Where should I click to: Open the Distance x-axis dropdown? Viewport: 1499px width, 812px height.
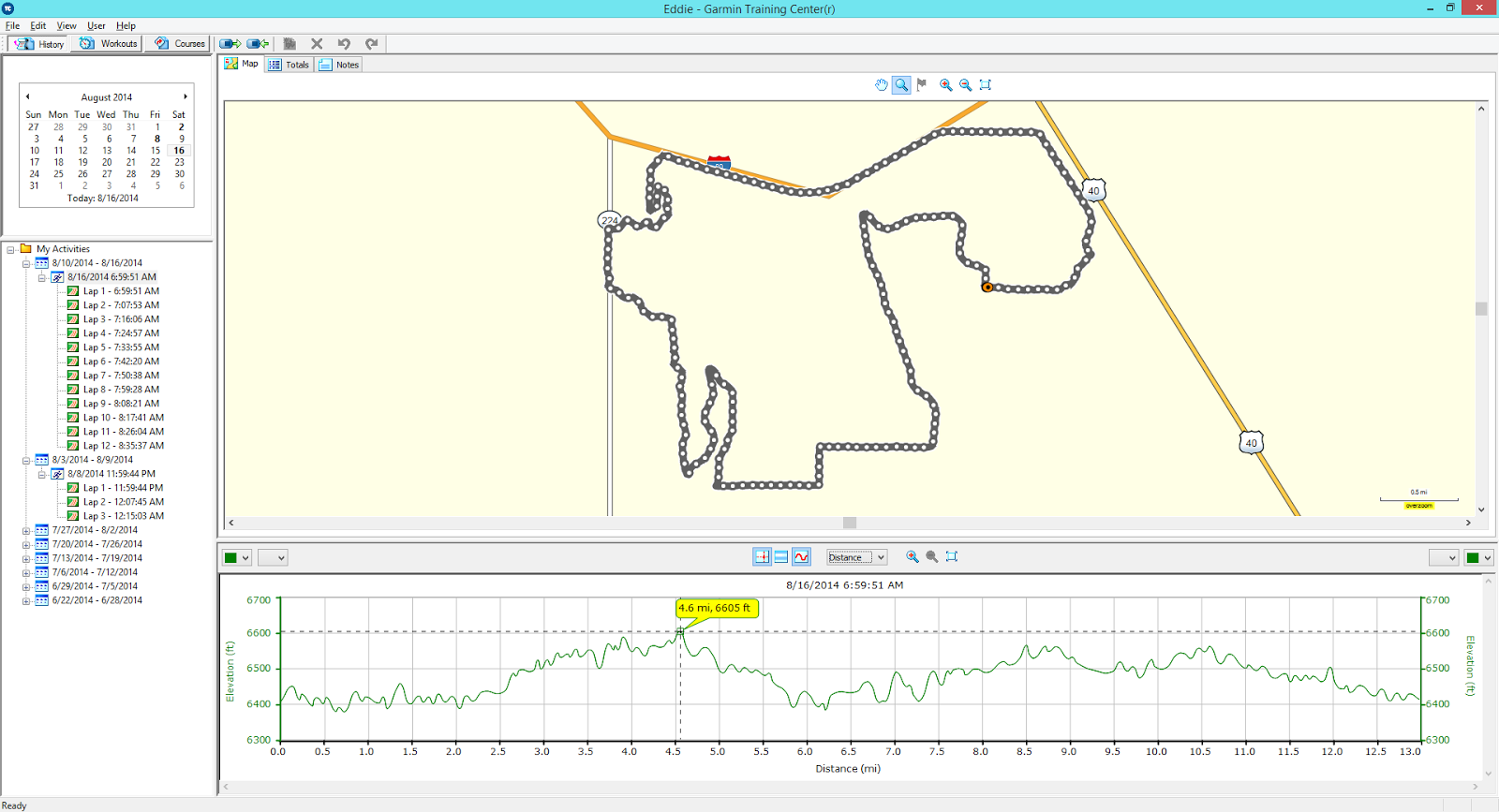click(856, 557)
